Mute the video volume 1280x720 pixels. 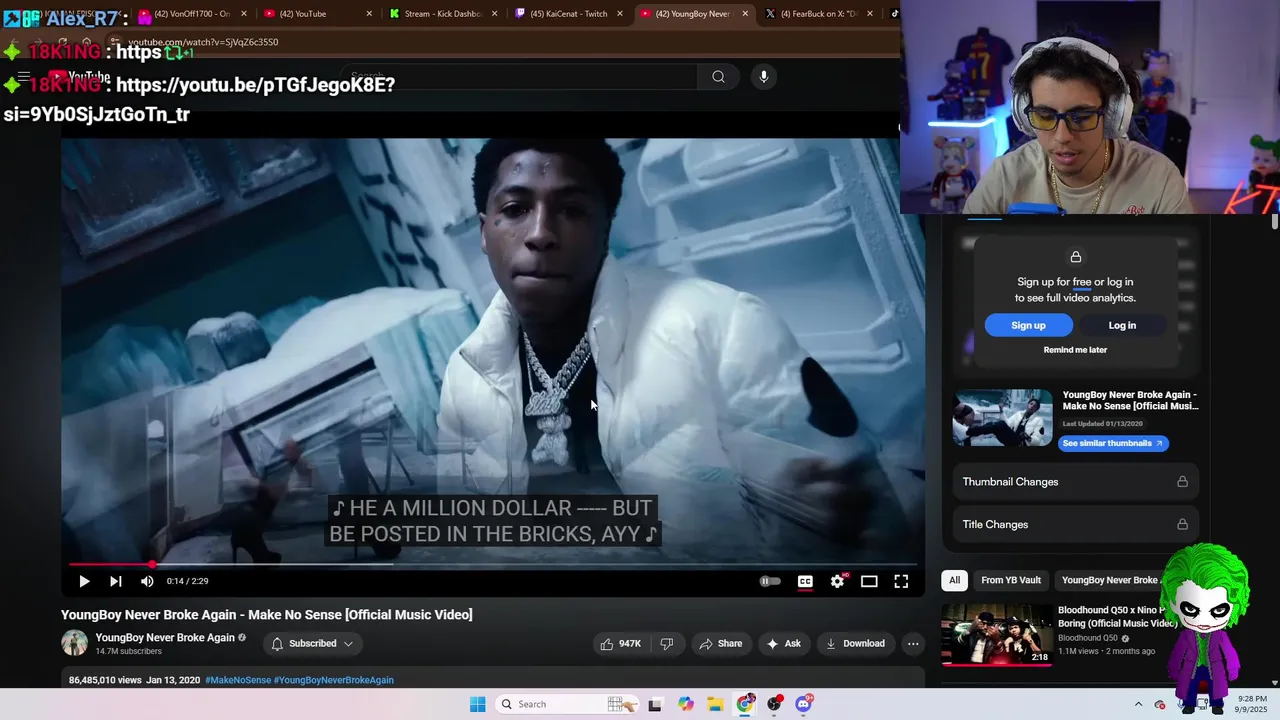147,581
